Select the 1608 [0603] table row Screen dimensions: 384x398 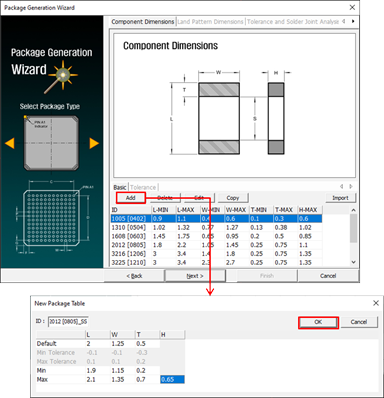(216, 236)
